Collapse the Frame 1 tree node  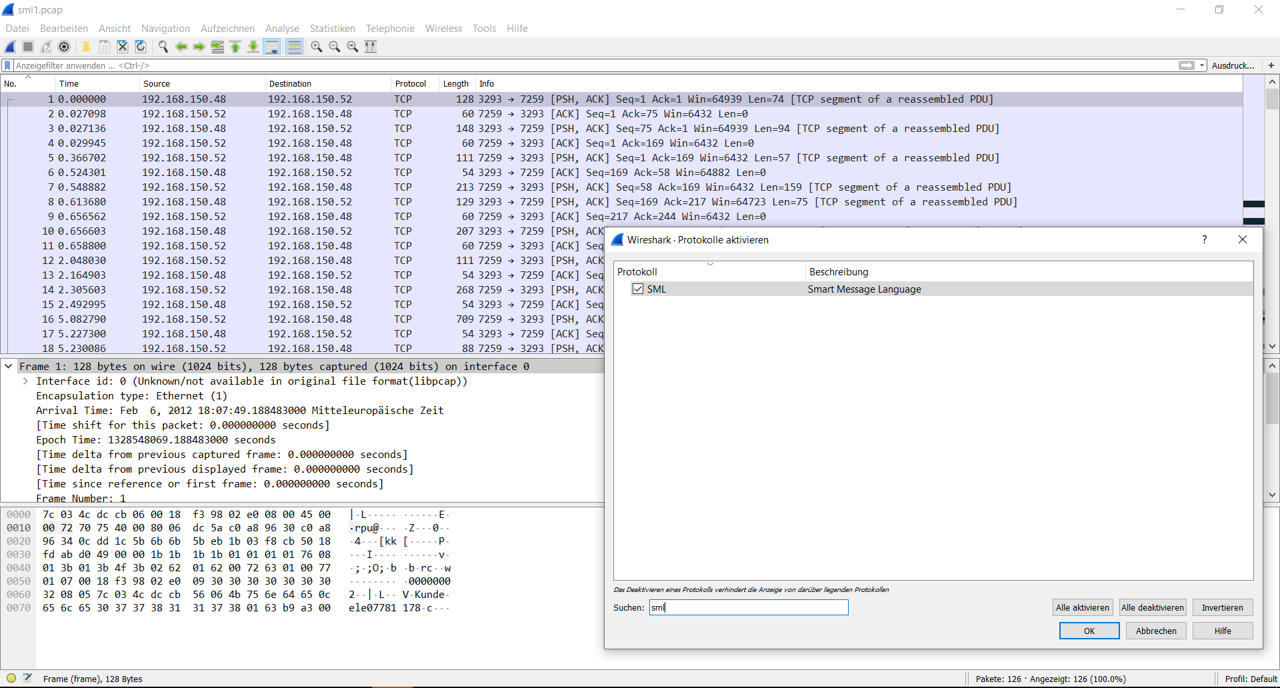(9, 366)
